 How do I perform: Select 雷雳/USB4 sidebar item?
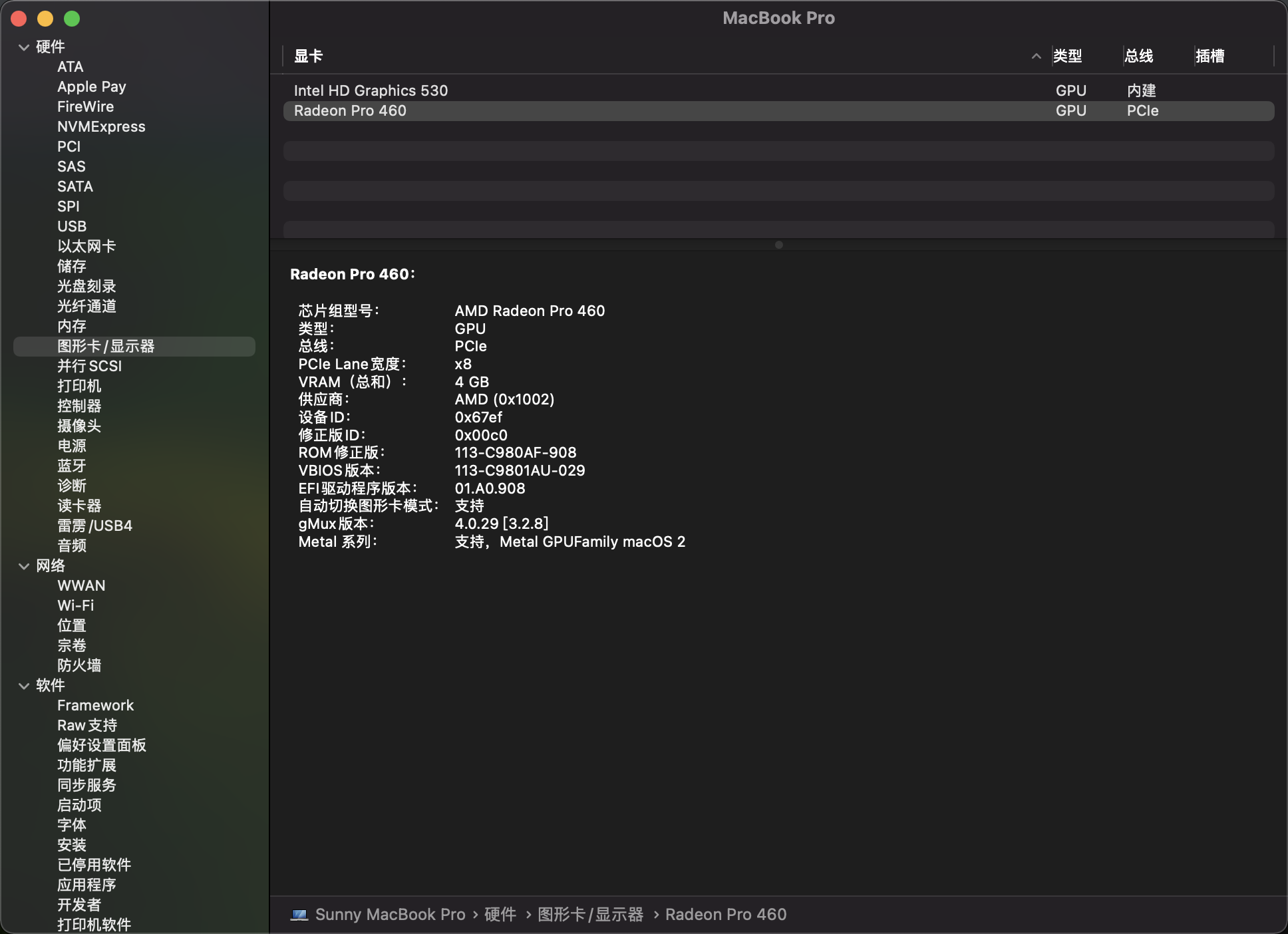94,526
